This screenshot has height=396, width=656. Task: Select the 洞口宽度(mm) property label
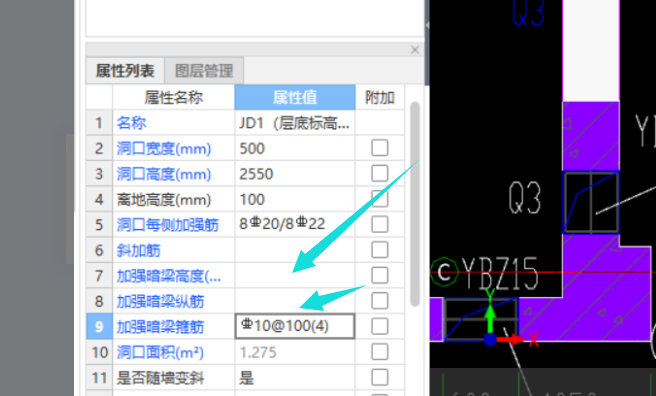[164, 148]
